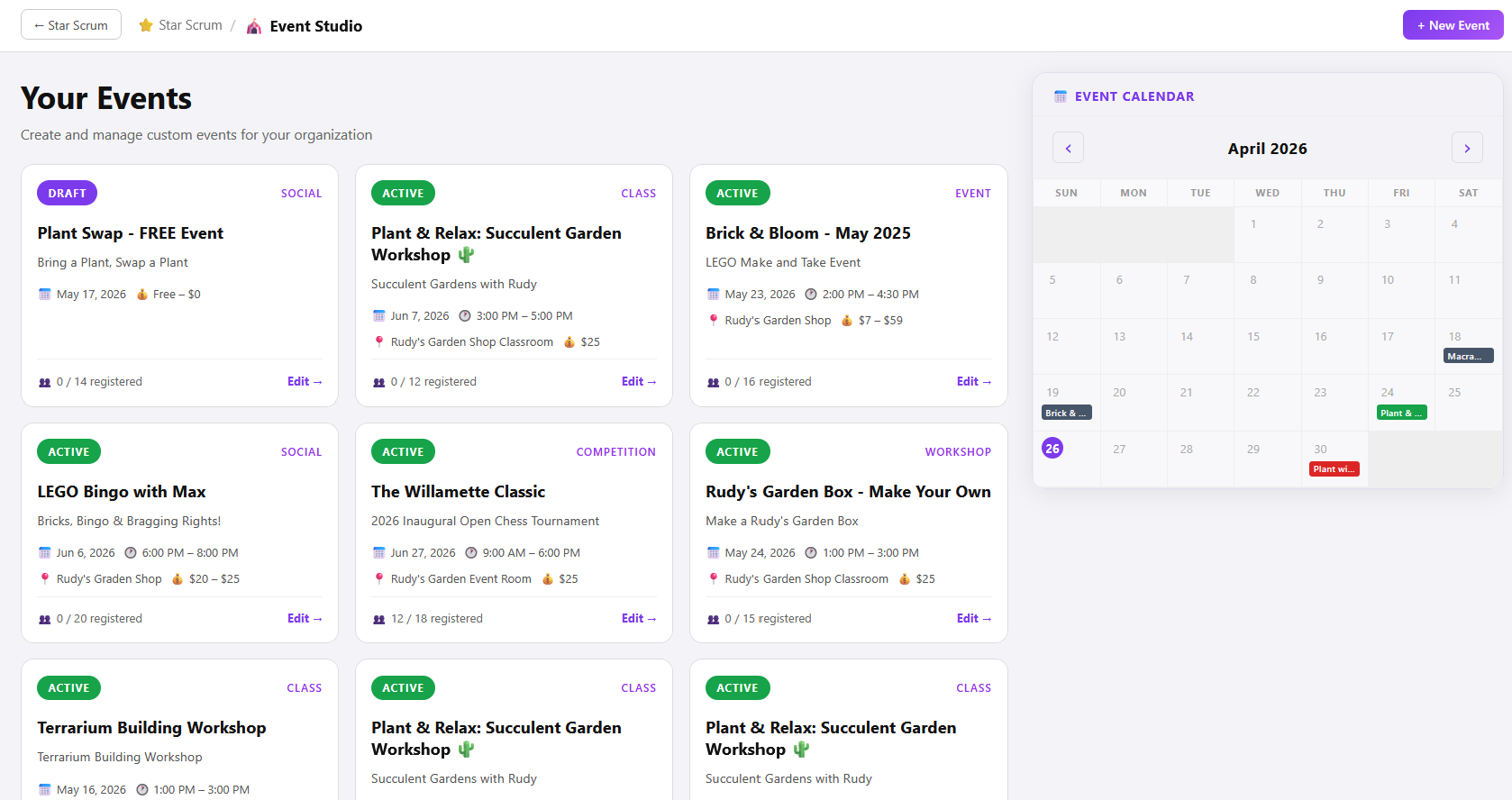The image size is (1512, 800).
Task: Click the calendar icon next to May 23, 2026
Action: (713, 294)
